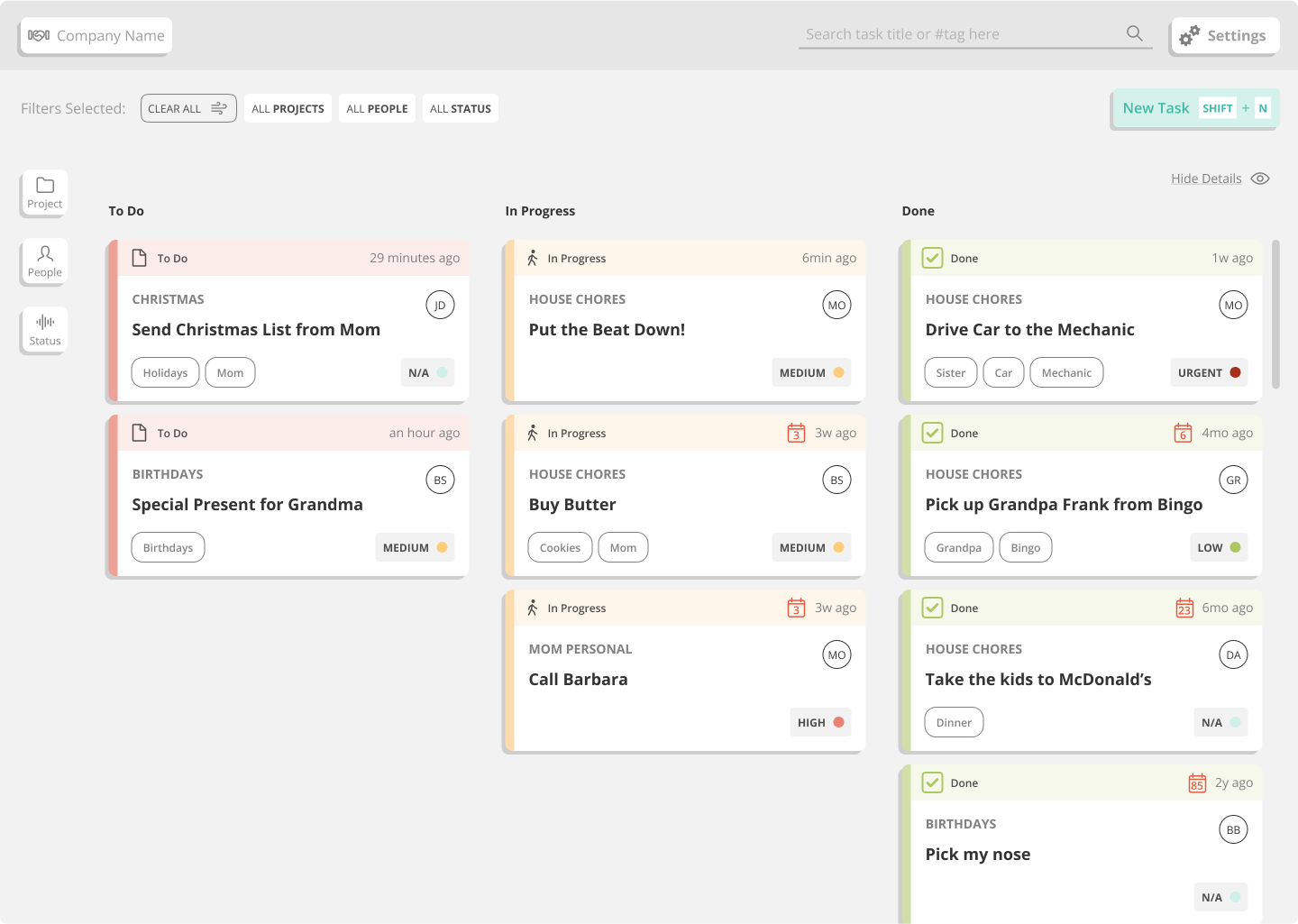Click N/A priority dot on Take the kids to McDonald's
The height and width of the screenshot is (924, 1298).
coord(1235,722)
